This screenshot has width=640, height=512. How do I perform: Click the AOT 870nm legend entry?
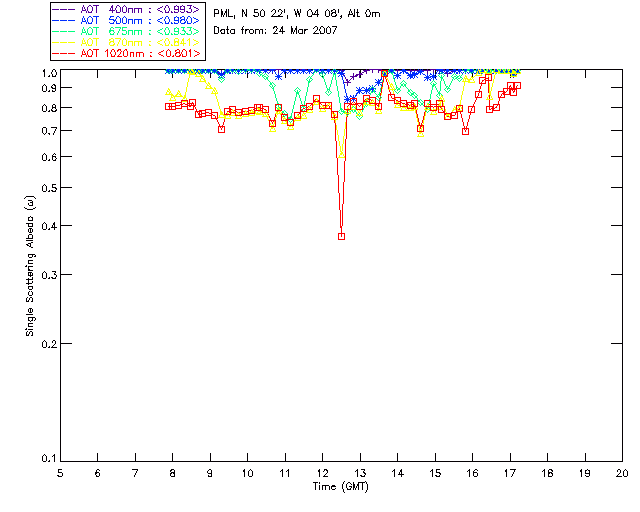pos(126,42)
